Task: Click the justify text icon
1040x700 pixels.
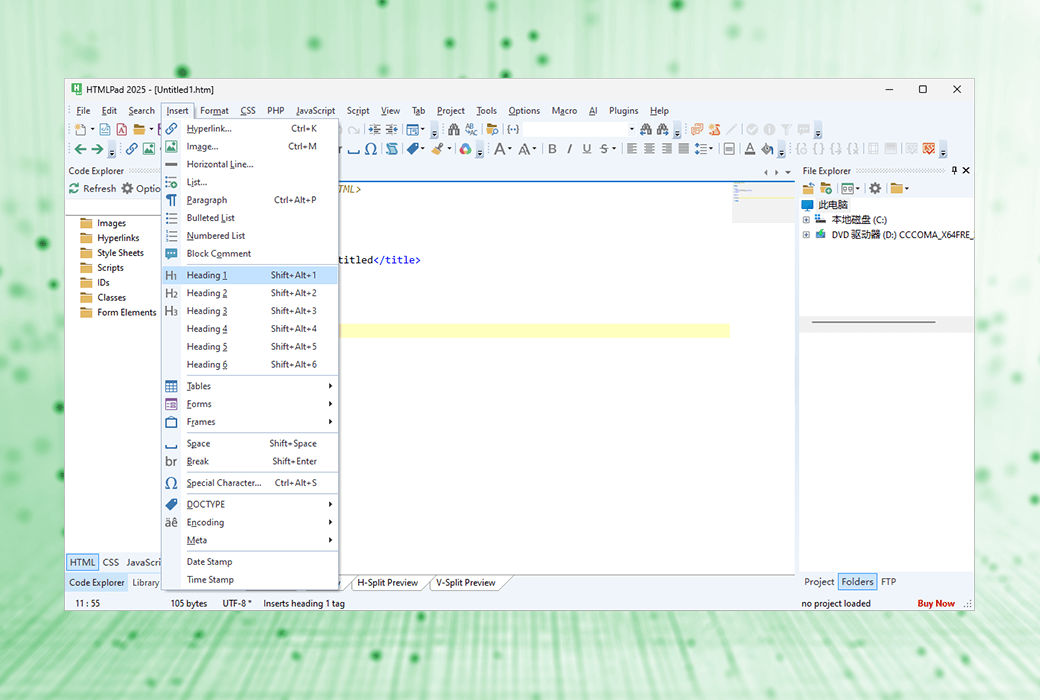Action: tap(684, 149)
